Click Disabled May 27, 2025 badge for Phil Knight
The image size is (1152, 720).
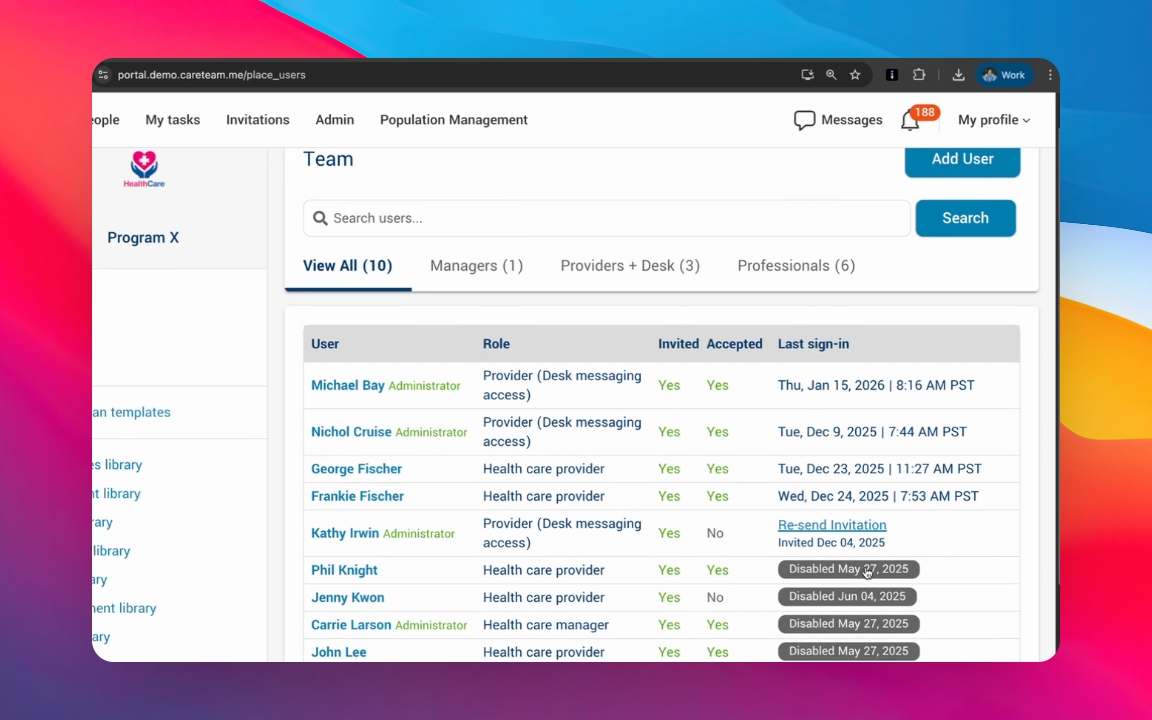(849, 569)
